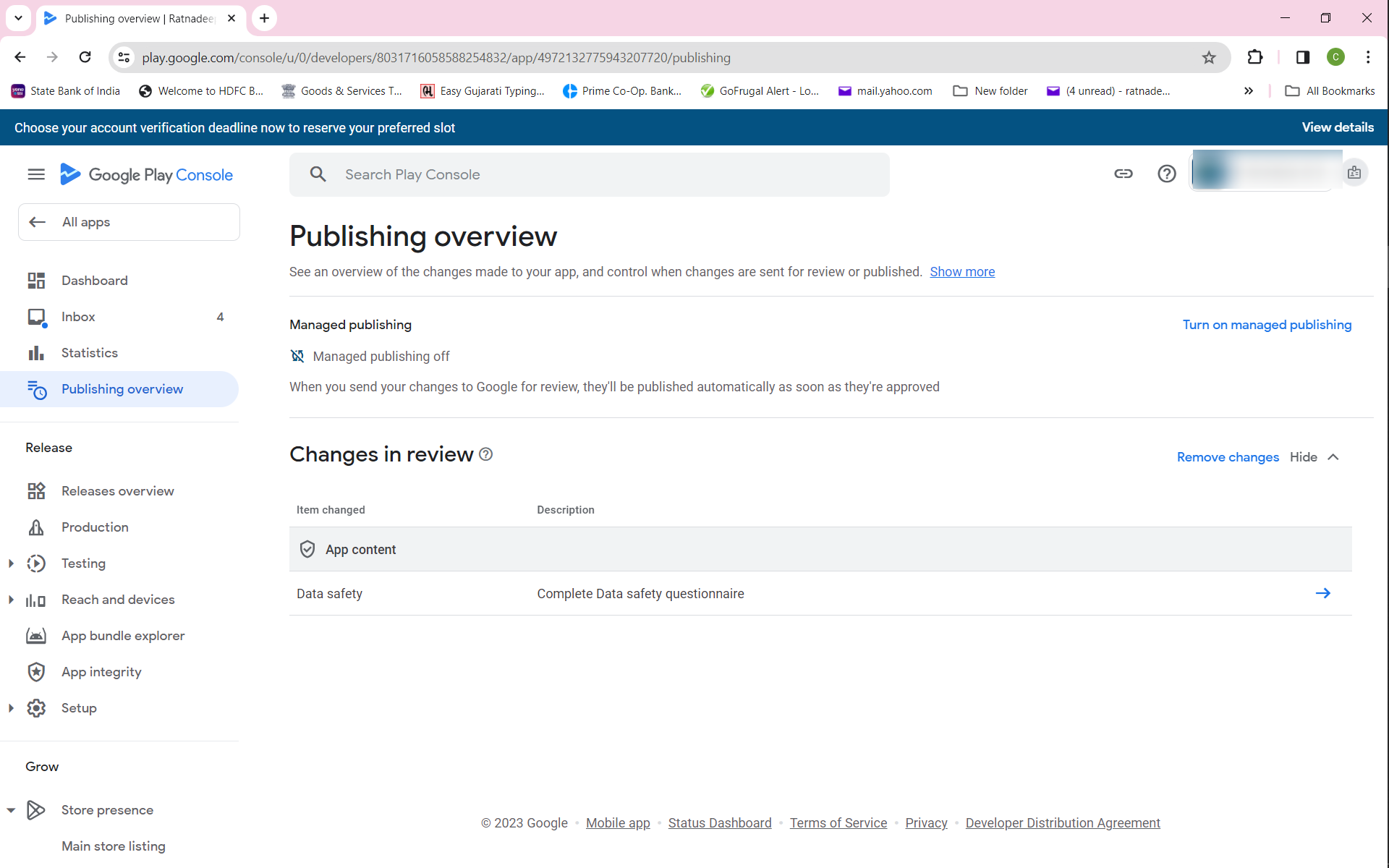Go to Releases overview
This screenshot has height=868, width=1389.
pos(117,491)
